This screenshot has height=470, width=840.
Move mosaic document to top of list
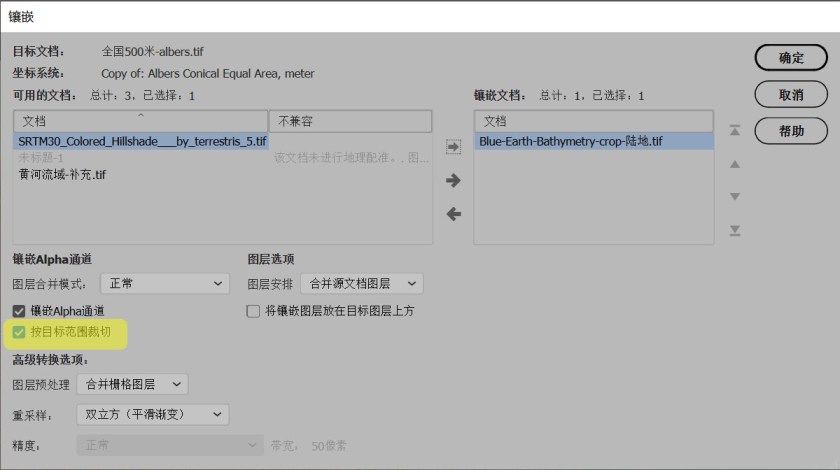tap(735, 130)
